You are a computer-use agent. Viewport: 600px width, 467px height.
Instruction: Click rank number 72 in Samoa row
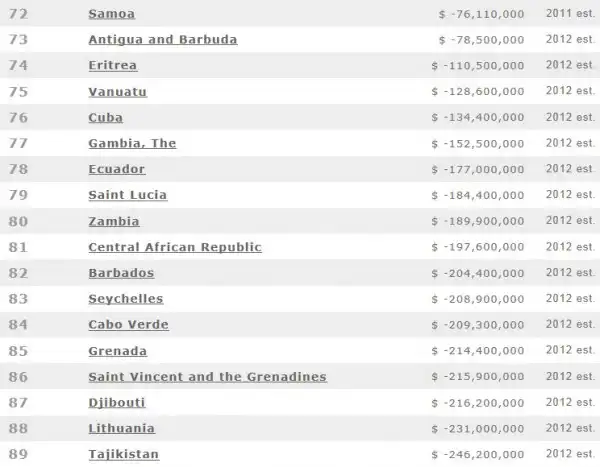click(17, 14)
